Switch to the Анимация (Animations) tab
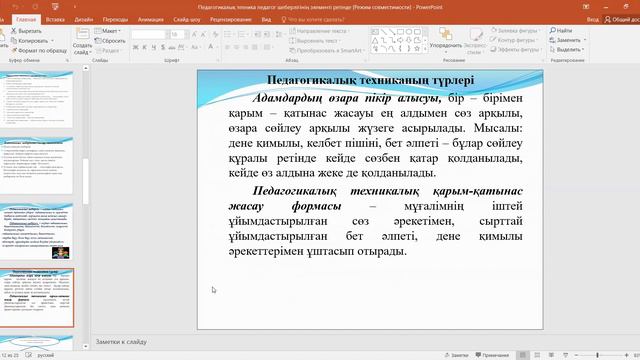This screenshot has height=360, width=640. [x=151, y=20]
